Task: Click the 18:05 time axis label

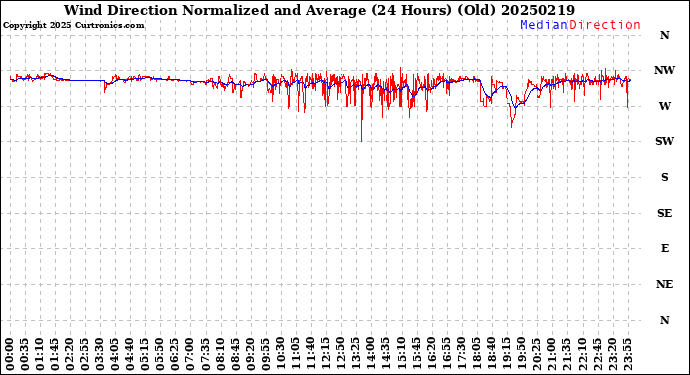Action: pos(476,354)
